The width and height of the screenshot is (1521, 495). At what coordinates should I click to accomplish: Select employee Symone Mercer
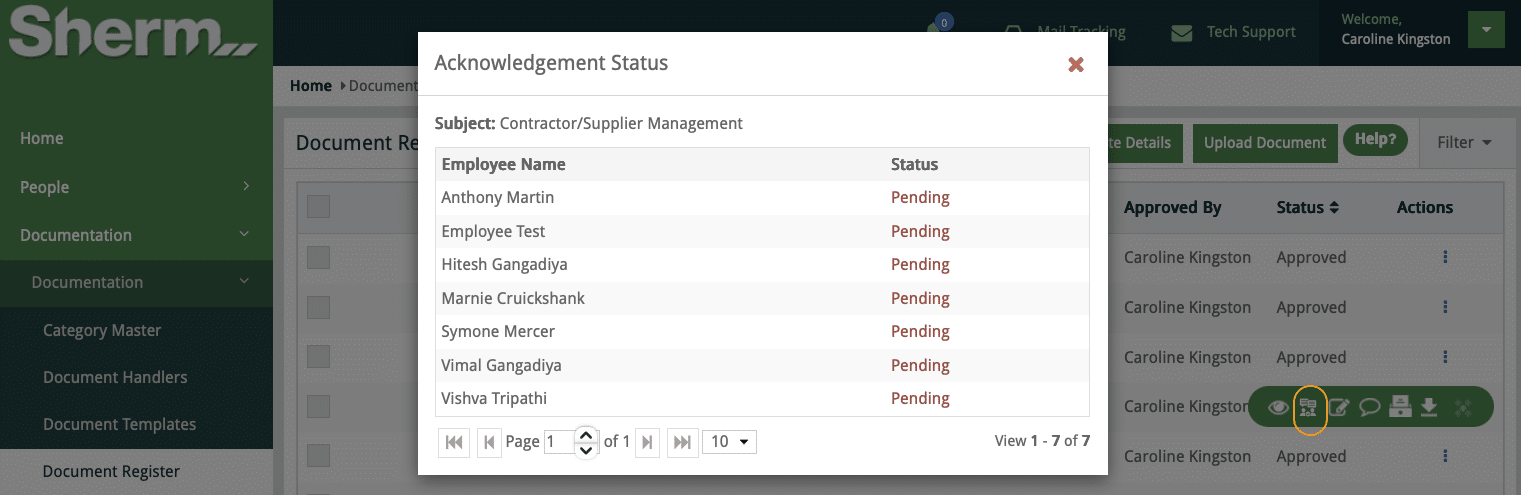coord(498,331)
